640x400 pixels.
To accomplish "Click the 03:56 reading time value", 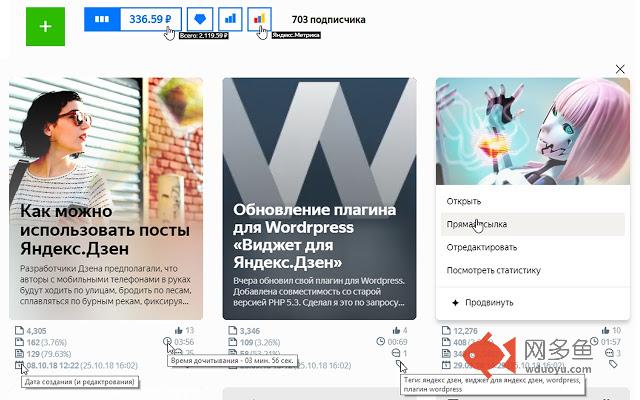I will point(184,342).
